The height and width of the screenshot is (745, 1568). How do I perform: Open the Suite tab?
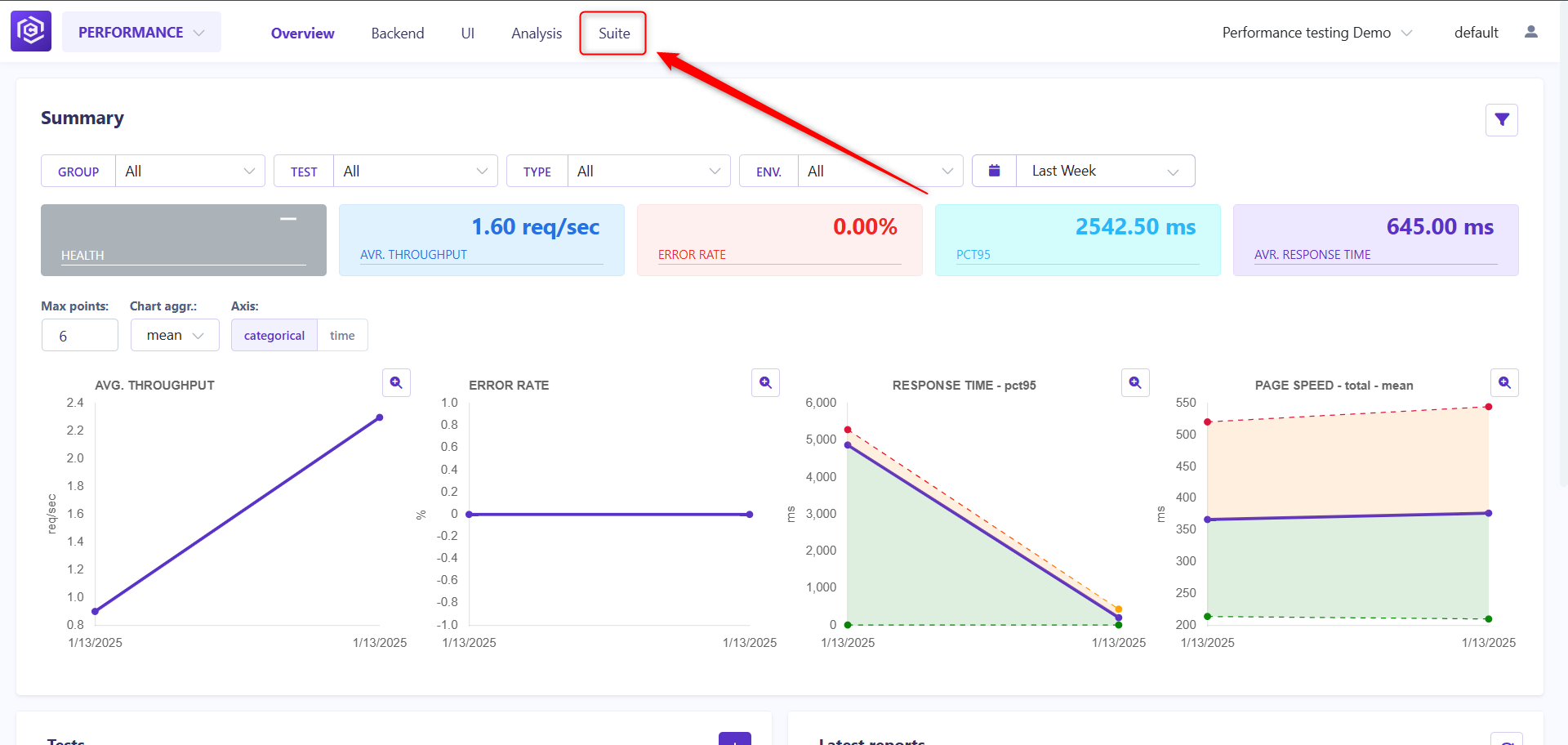tap(614, 33)
